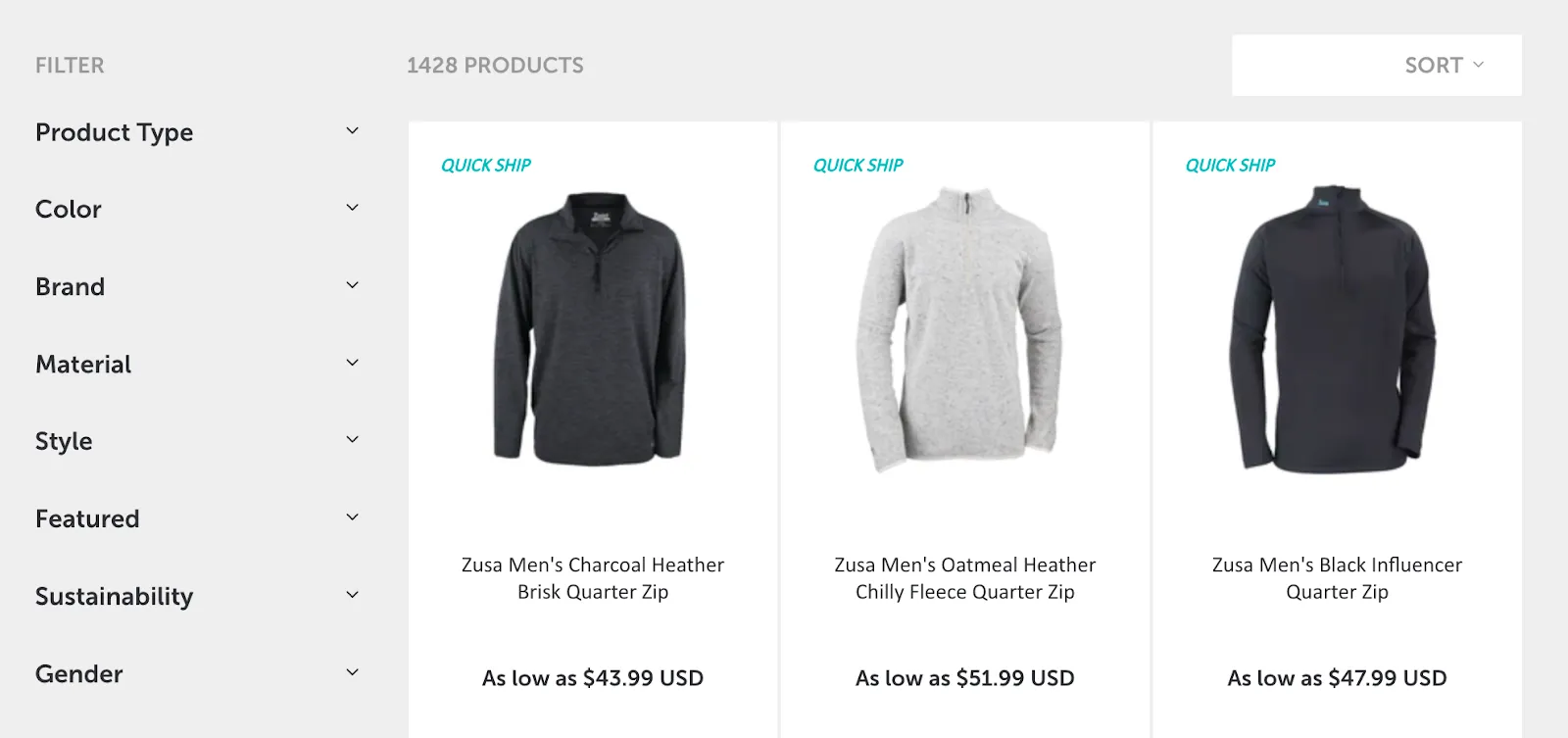
Task: Click the Featured filter chevron icon
Action: pyautogui.click(x=352, y=518)
